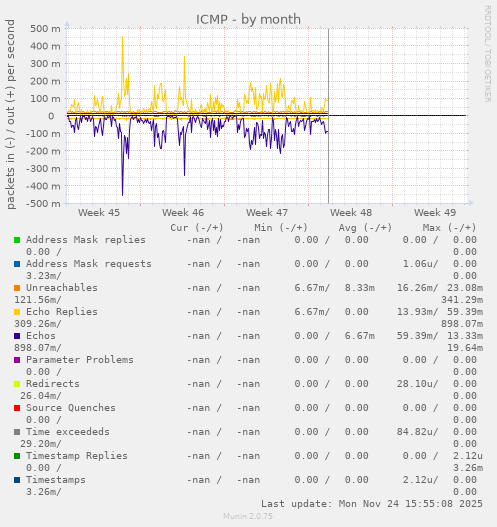Click the Redirects avg '28.10u/'

[x=418, y=384]
